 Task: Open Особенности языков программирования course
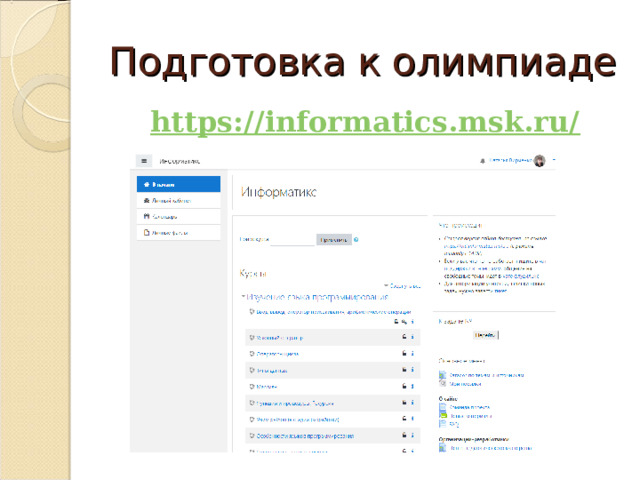click(x=305, y=436)
